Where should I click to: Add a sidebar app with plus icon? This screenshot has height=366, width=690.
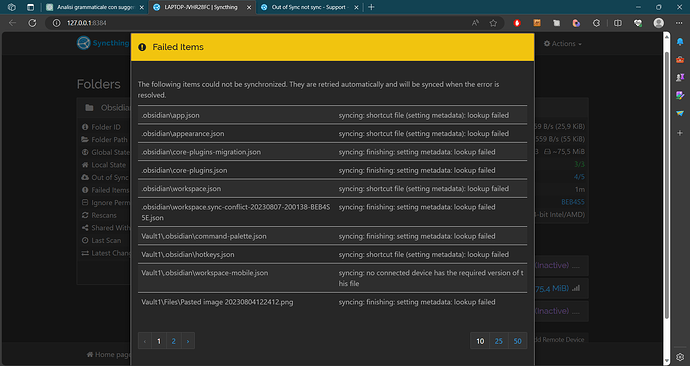point(680,132)
